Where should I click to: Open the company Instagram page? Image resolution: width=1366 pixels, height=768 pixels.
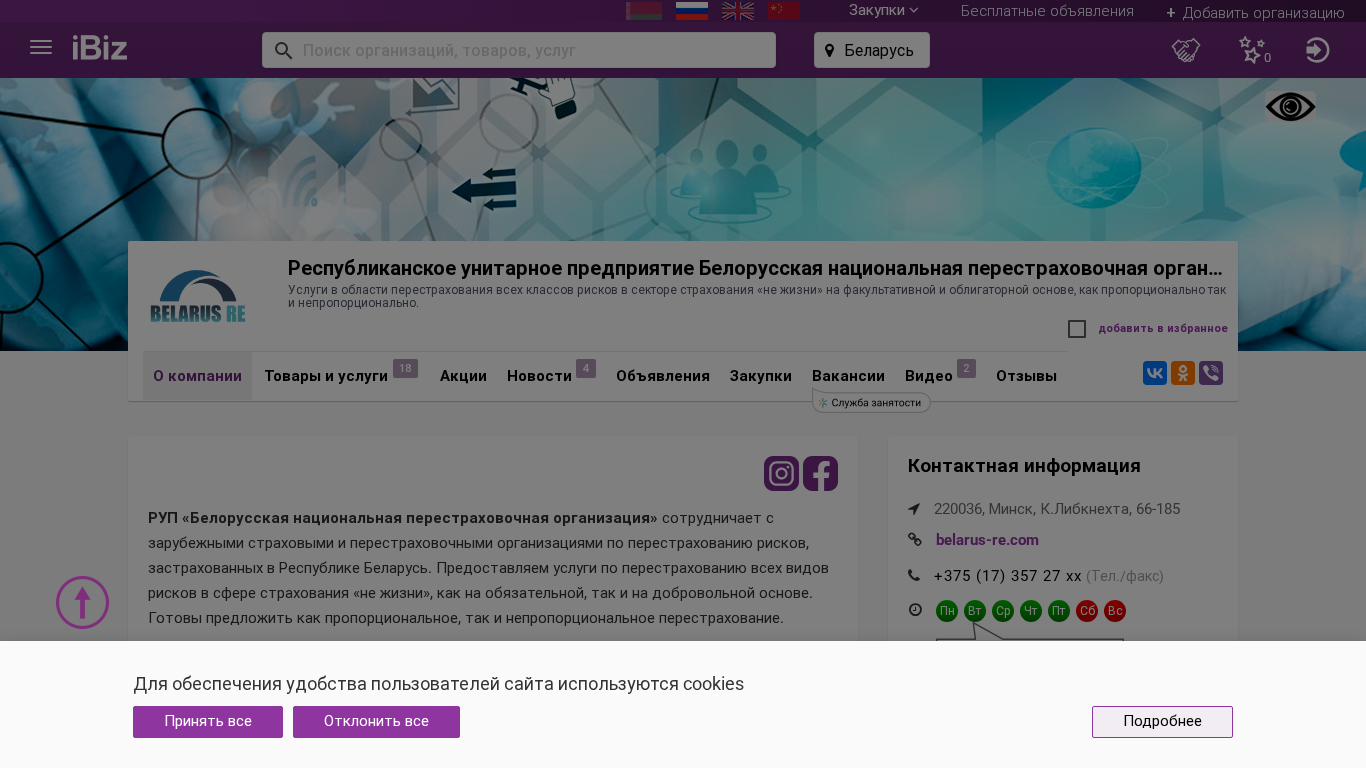click(x=782, y=473)
